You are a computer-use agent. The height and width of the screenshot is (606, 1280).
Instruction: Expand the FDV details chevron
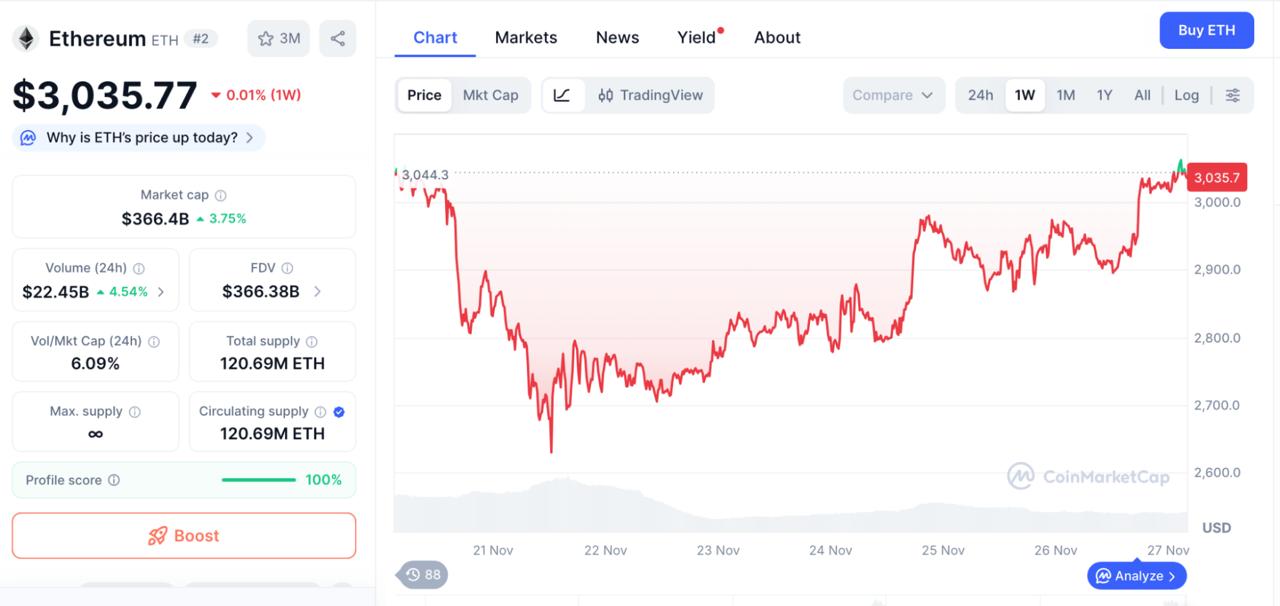click(x=317, y=291)
